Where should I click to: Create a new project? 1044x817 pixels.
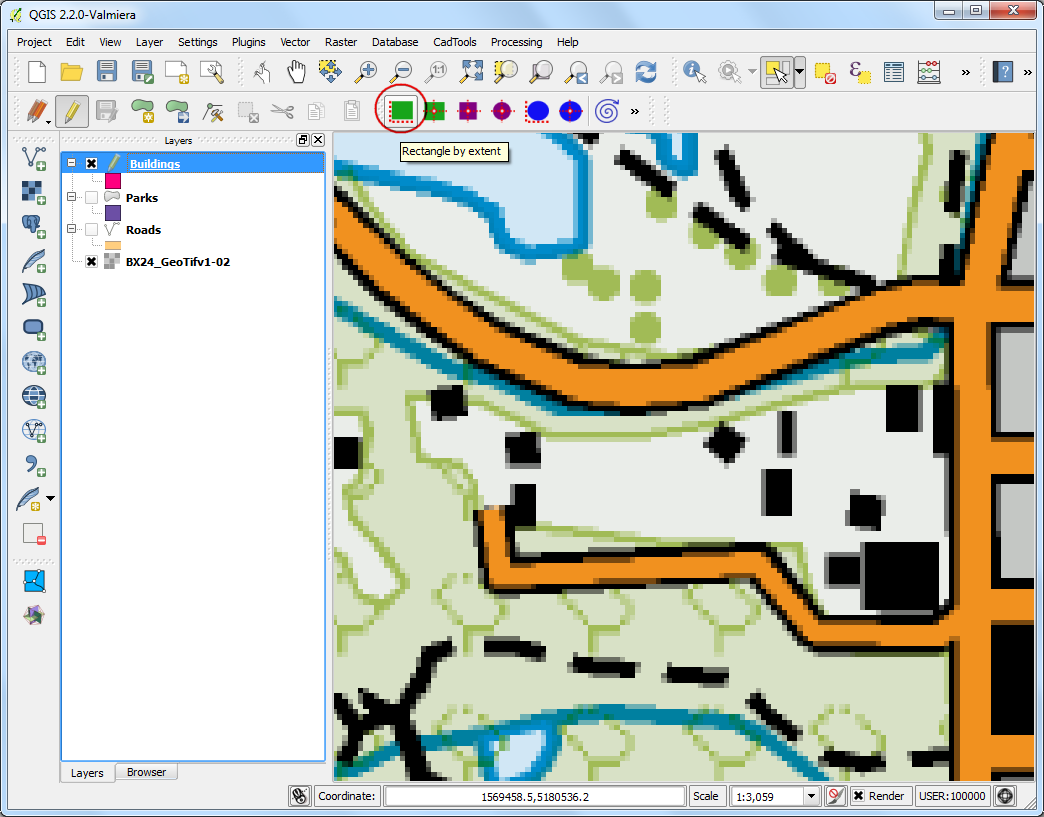pyautogui.click(x=37, y=71)
